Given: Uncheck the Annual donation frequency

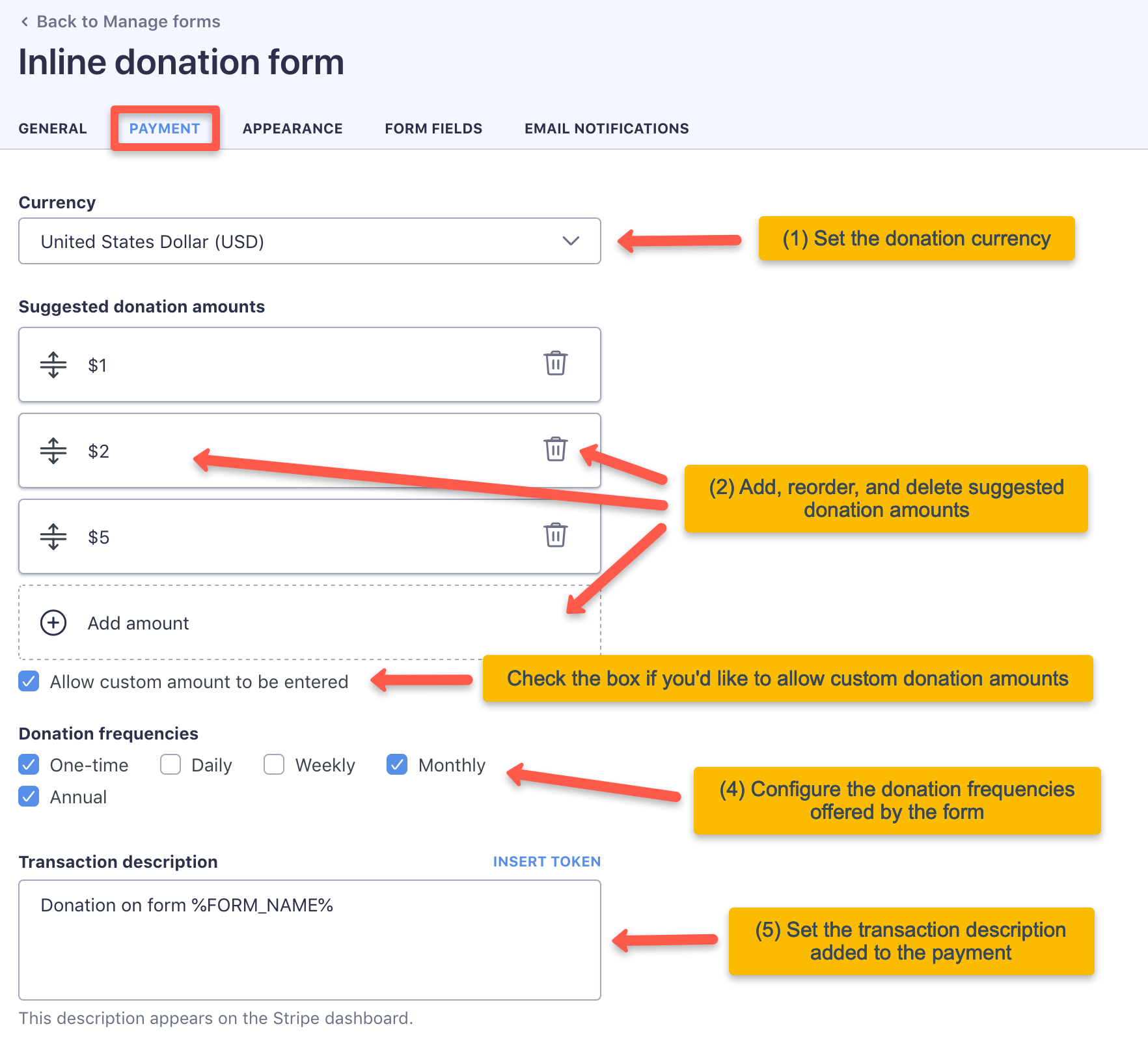Looking at the screenshot, I should pyautogui.click(x=29, y=796).
